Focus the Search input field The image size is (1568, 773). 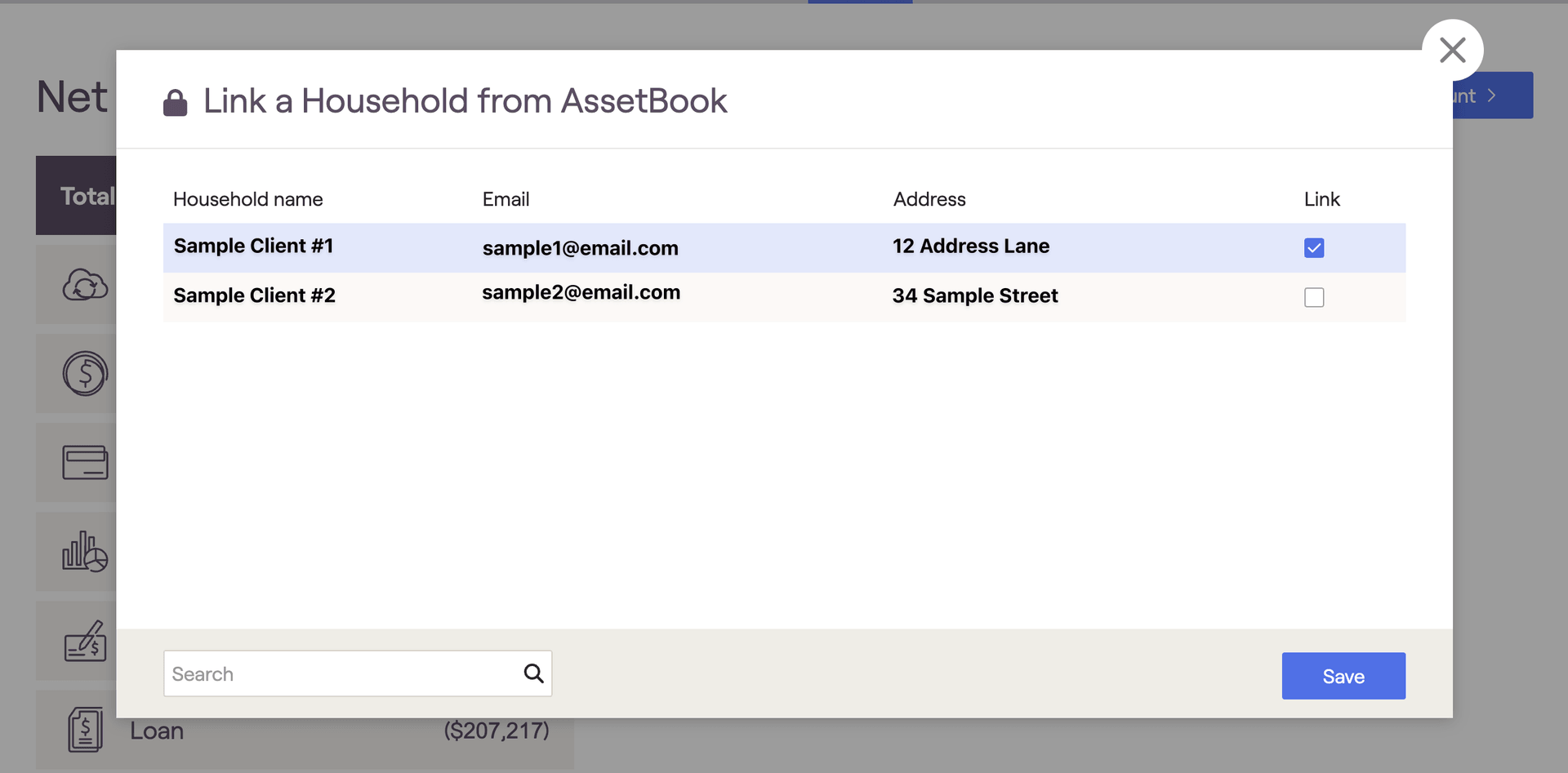pos(358,673)
